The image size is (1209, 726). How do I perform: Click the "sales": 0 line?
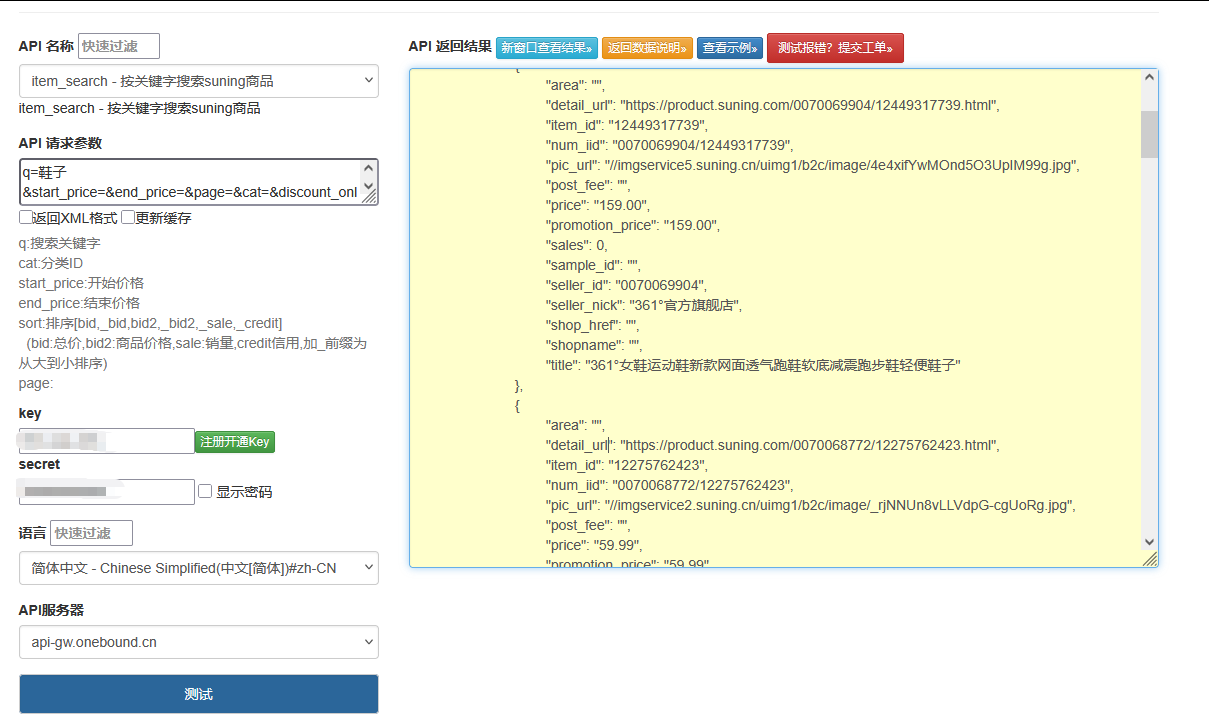577,245
